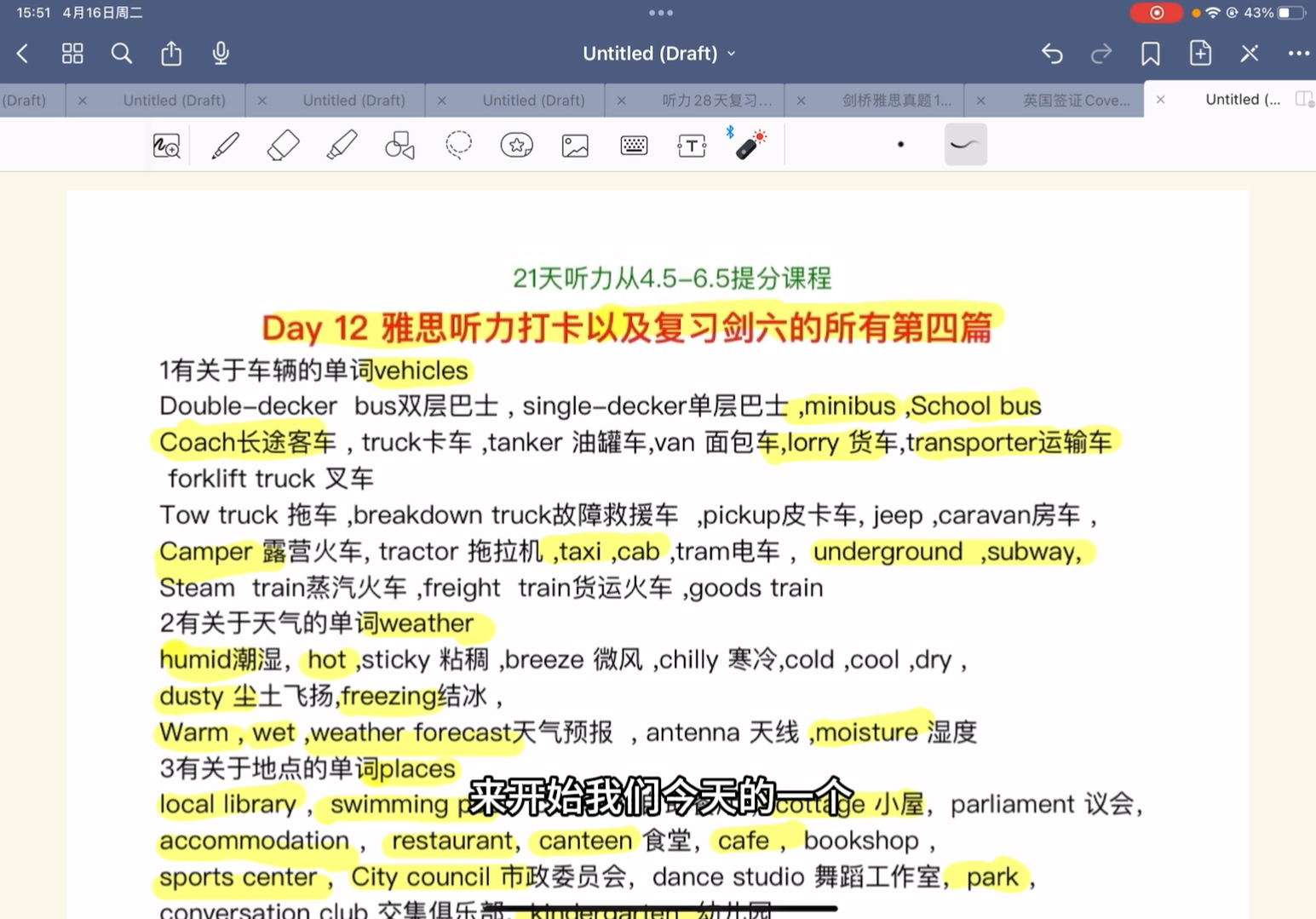The image size is (1316, 919).
Task: Tap the words dance studio
Action: pos(728,877)
